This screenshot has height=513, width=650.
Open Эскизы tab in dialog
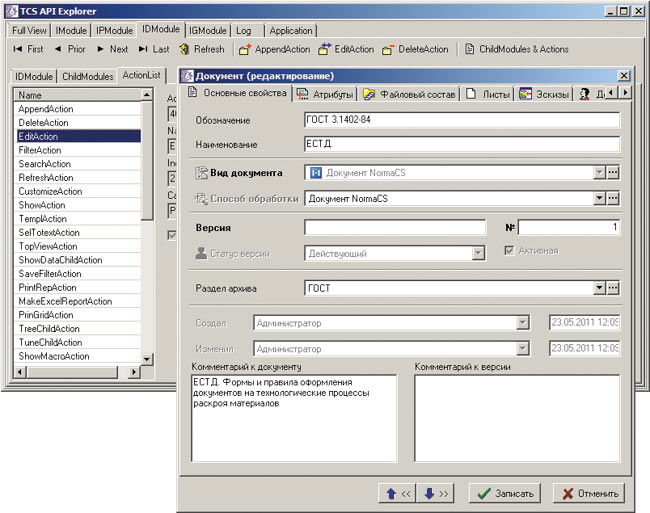click(544, 94)
